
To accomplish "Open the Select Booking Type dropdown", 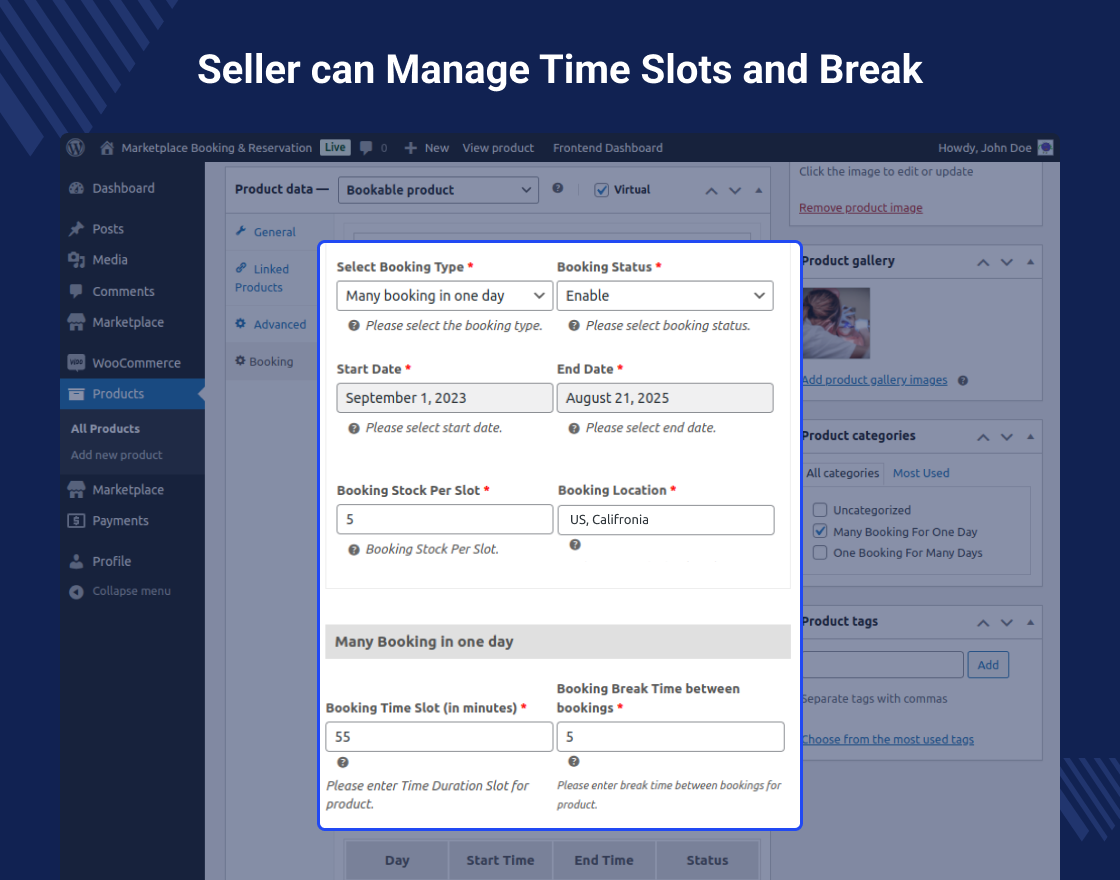I will 444,296.
